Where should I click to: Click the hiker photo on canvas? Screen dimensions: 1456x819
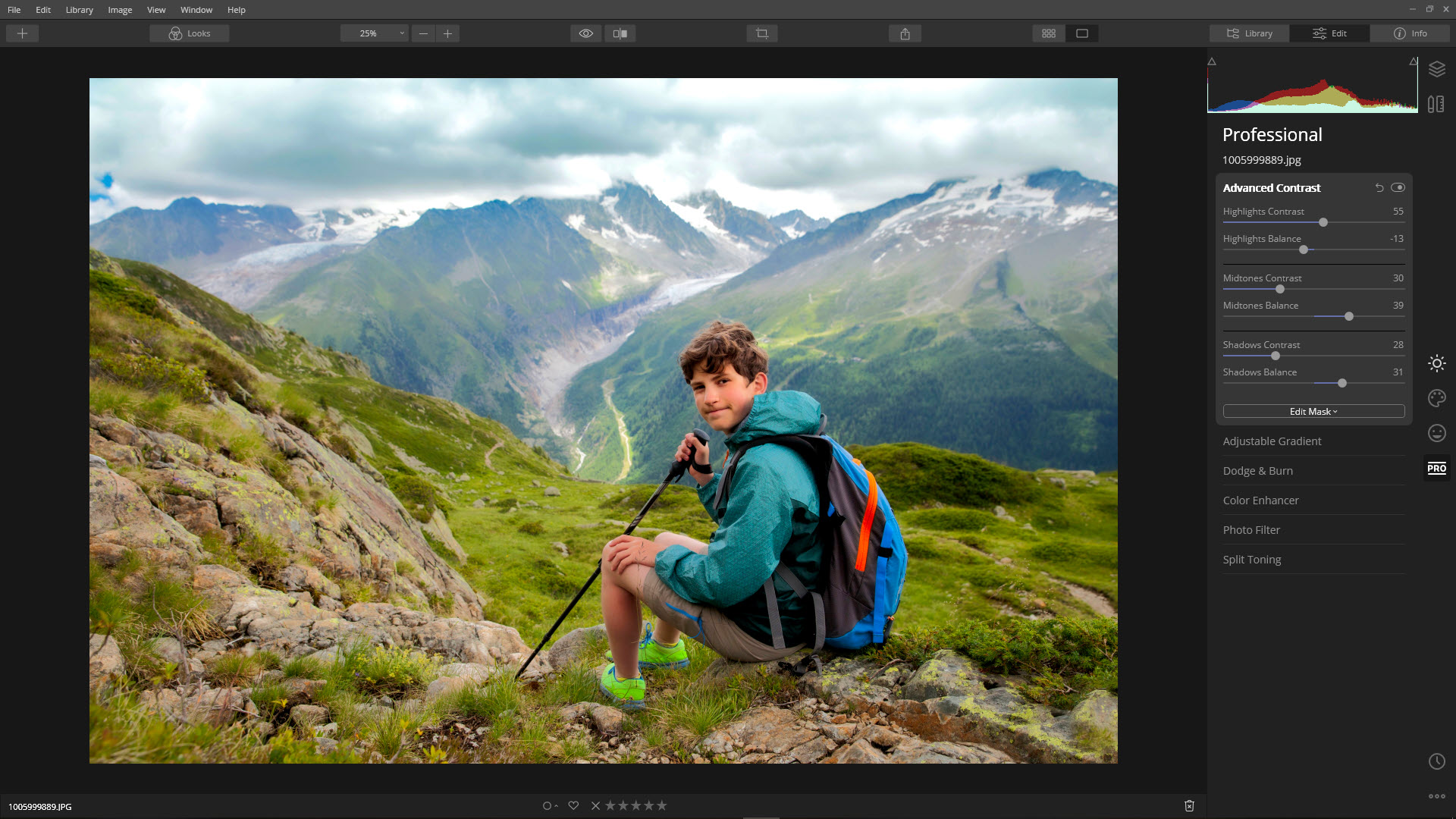click(603, 421)
